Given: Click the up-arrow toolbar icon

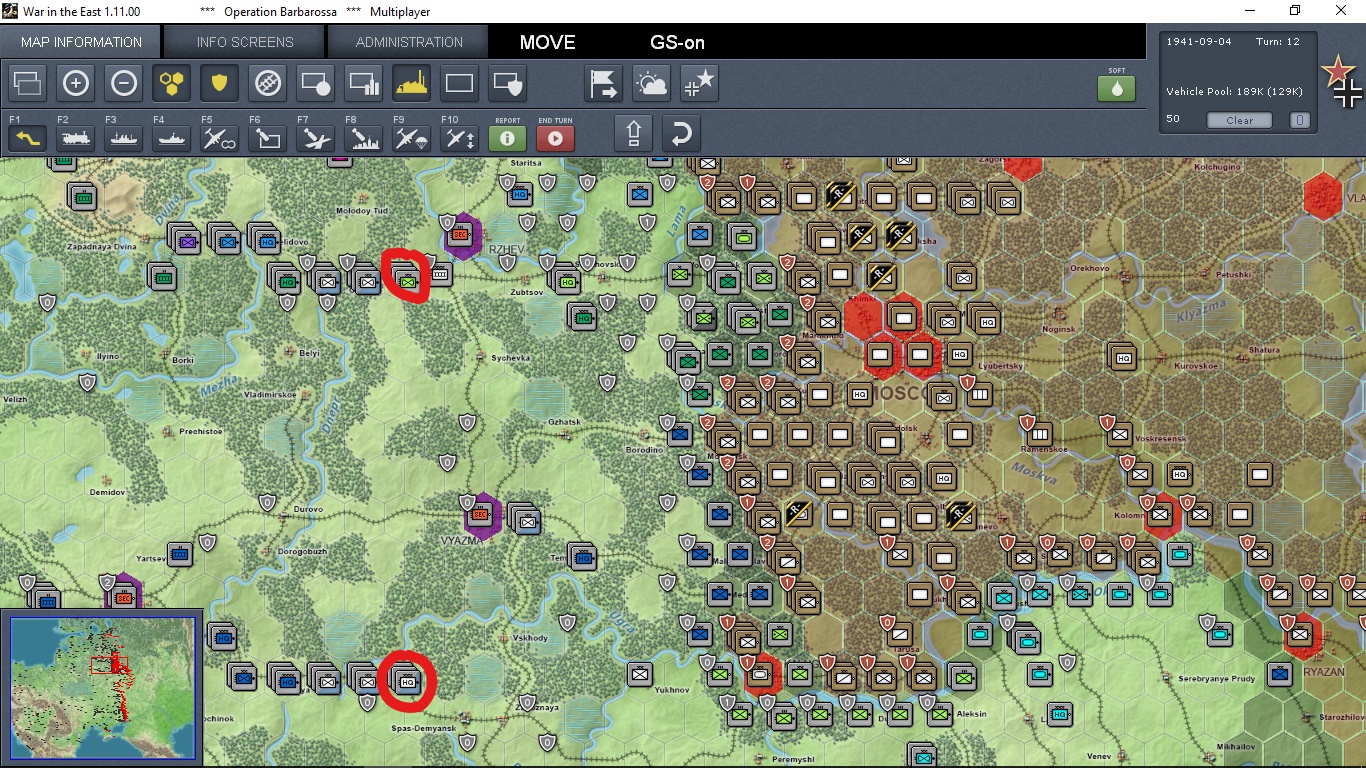Looking at the screenshot, I should [634, 133].
